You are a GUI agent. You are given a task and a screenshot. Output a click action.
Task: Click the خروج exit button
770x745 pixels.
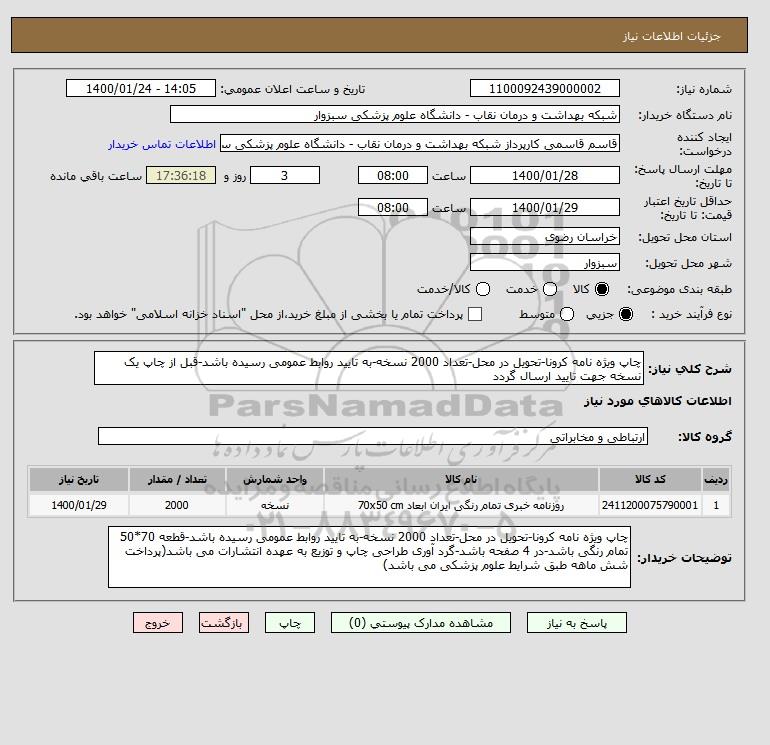click(158, 623)
